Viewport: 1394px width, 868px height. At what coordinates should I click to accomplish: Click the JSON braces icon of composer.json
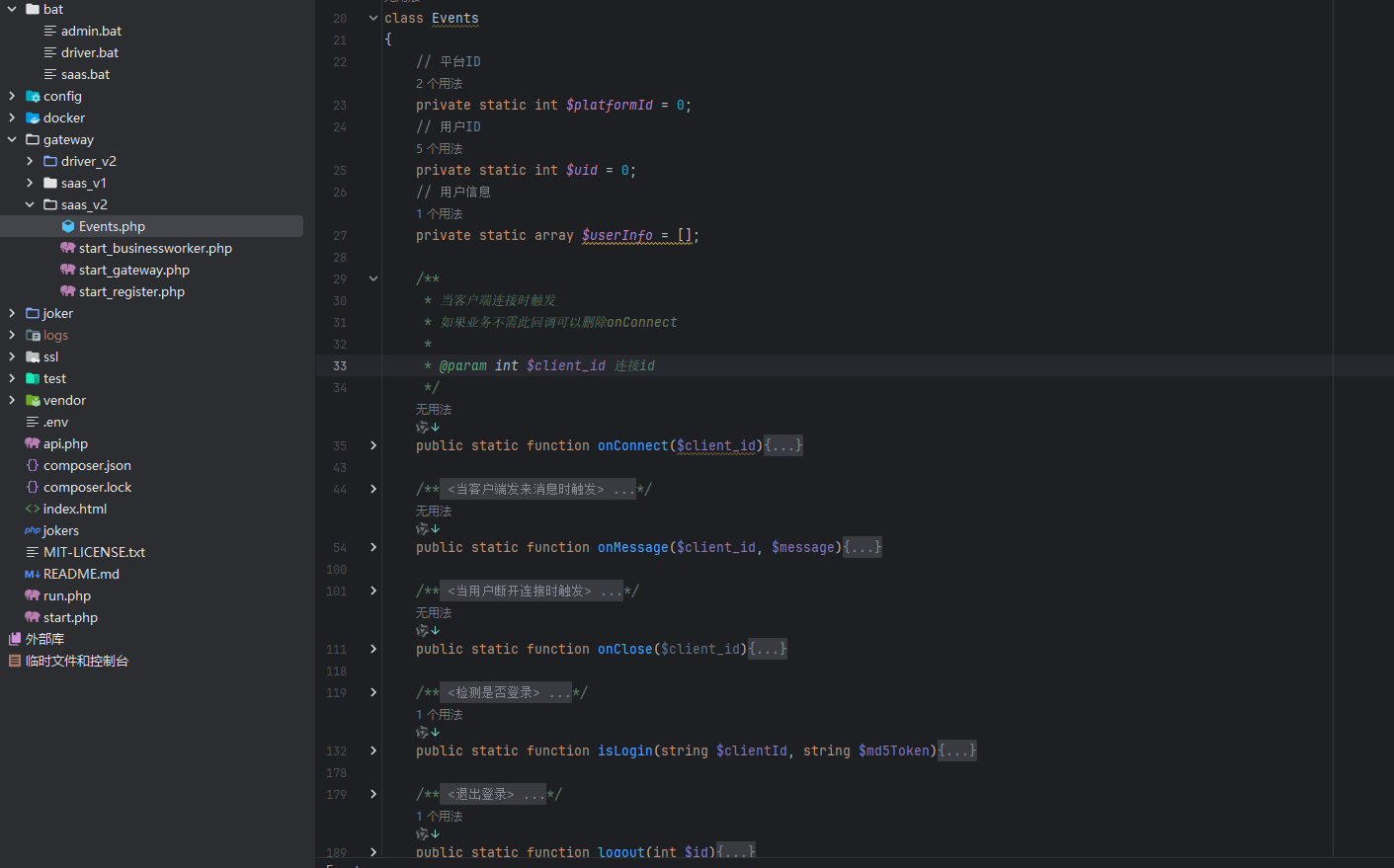tap(33, 465)
